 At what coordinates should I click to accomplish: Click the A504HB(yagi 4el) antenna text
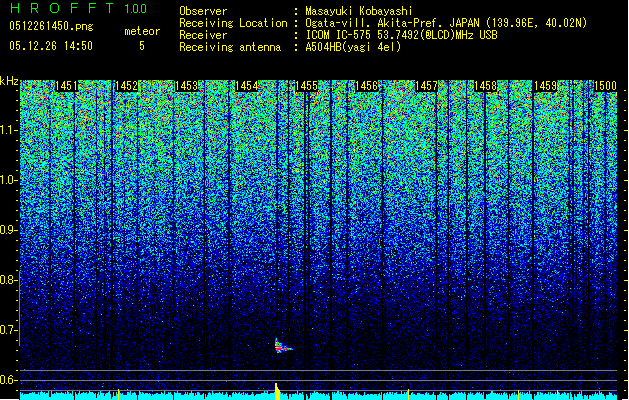pyautogui.click(x=353, y=47)
